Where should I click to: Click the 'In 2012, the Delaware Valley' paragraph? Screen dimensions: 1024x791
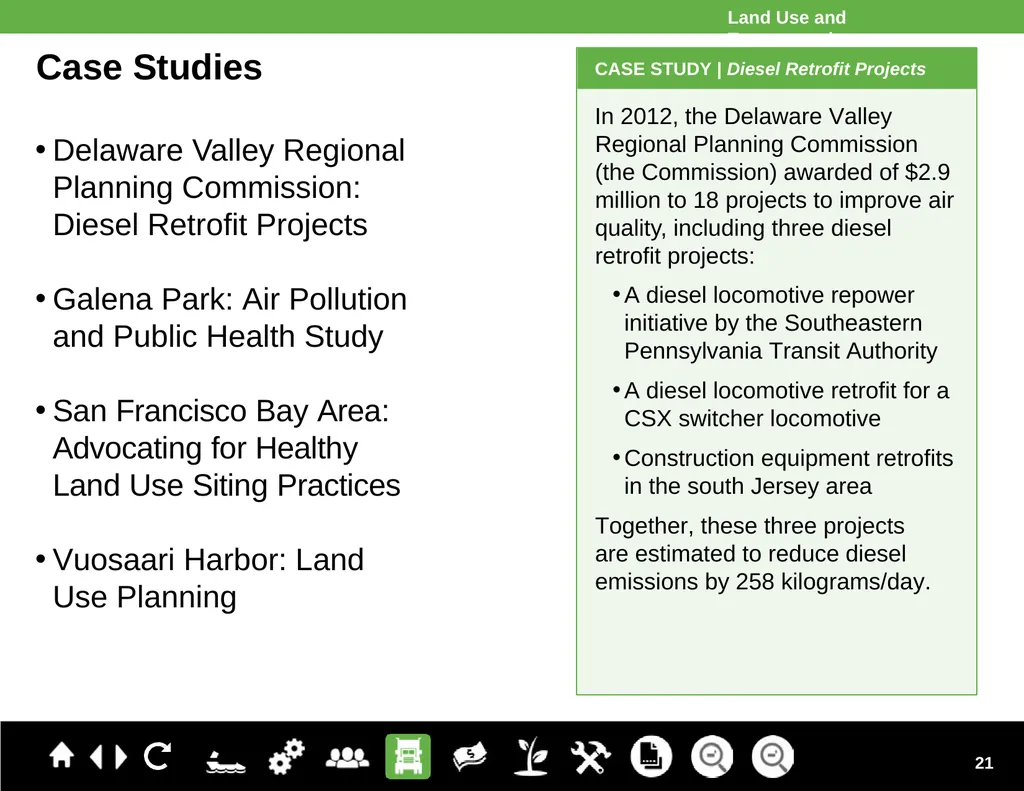pyautogui.click(x=774, y=186)
